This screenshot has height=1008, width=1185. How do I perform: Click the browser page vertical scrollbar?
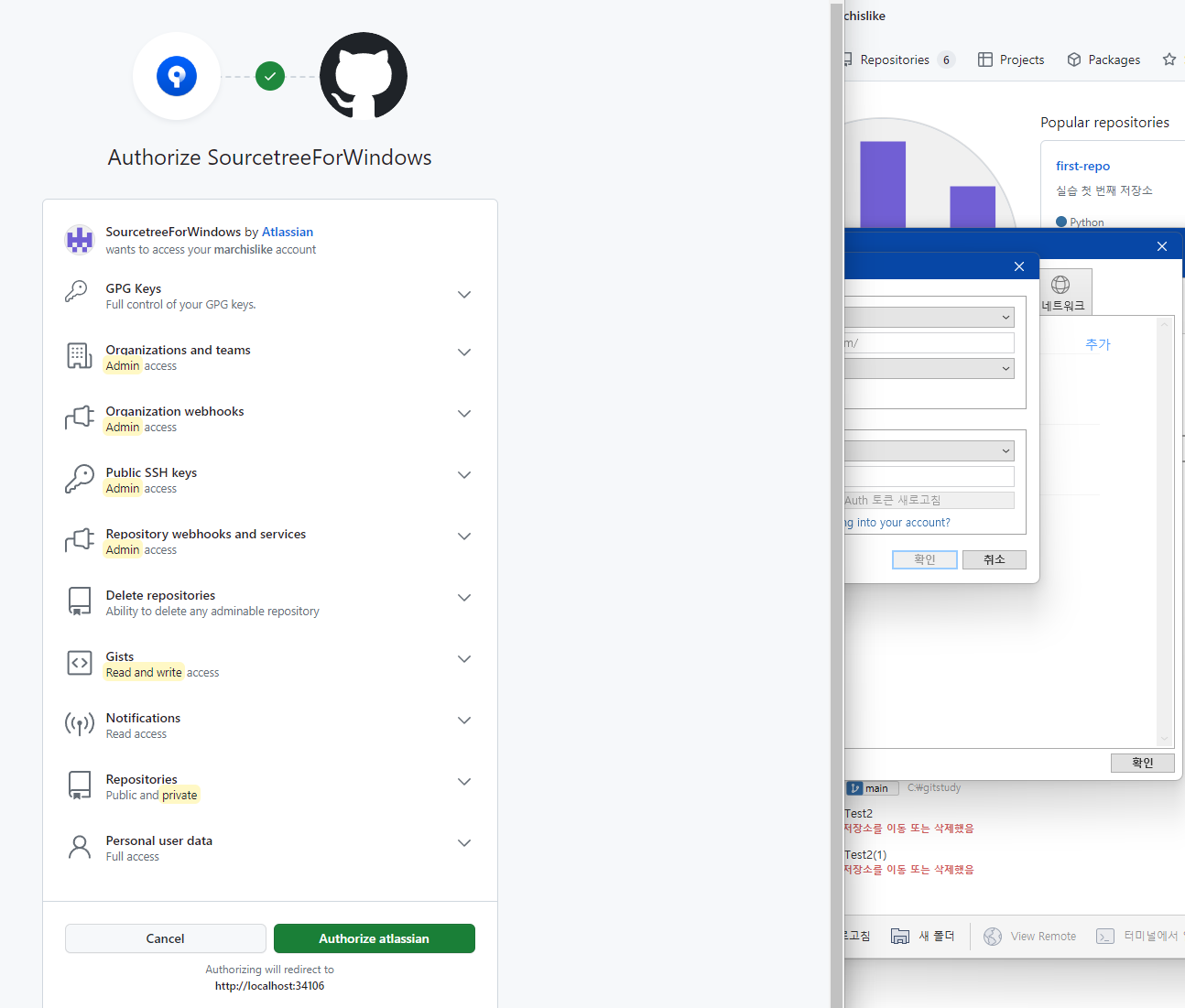[836, 504]
